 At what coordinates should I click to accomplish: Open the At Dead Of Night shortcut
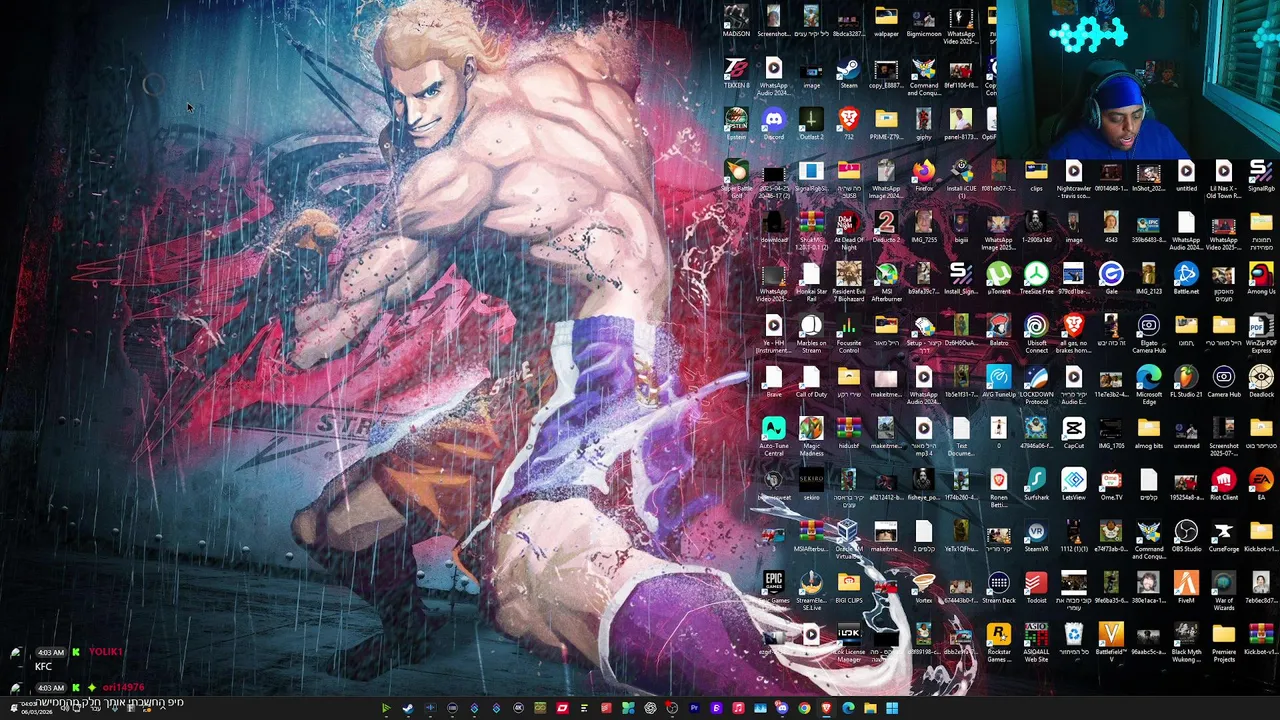[x=848, y=232]
